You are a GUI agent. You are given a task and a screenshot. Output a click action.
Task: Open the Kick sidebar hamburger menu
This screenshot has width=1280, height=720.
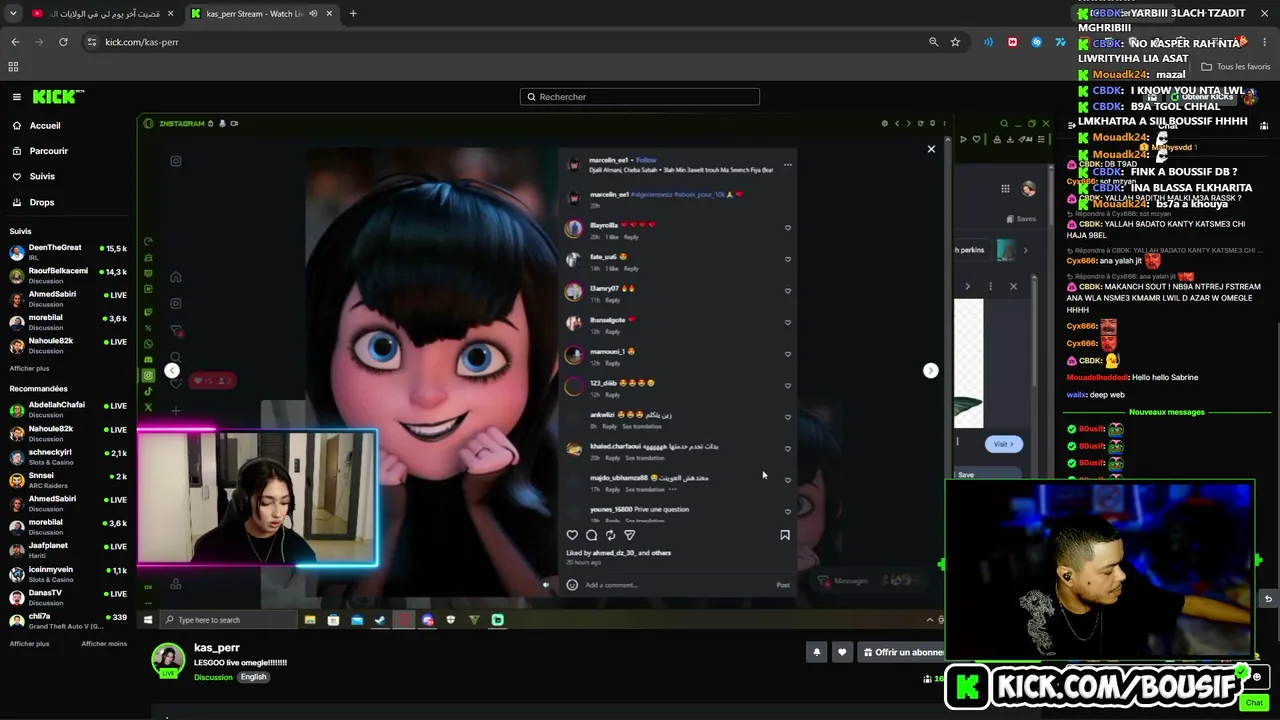pos(16,97)
